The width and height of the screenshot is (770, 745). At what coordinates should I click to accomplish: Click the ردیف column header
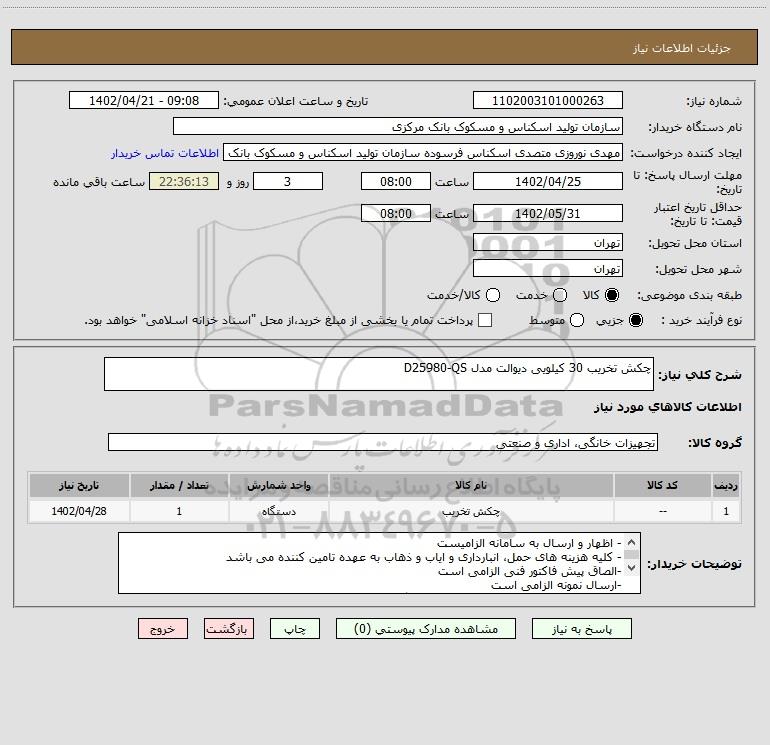[x=726, y=486]
